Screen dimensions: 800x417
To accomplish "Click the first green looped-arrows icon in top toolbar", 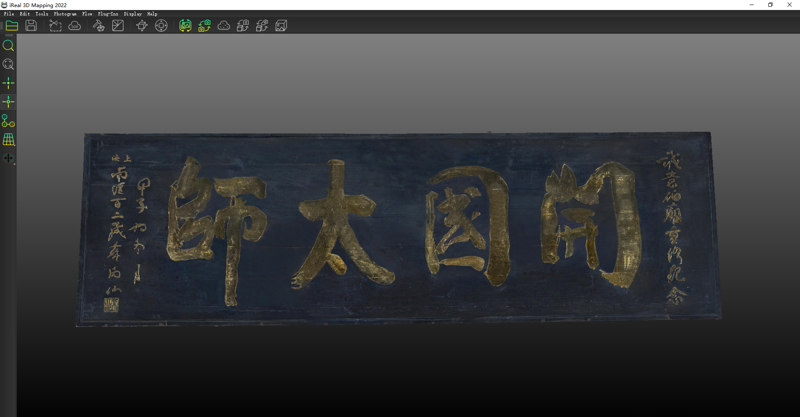I will coord(185,26).
